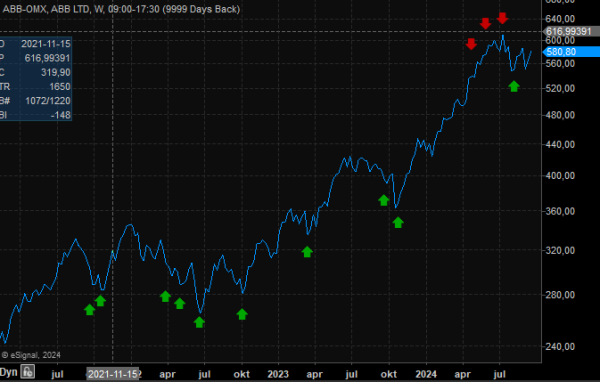Click the 400,00 price axis label
The width and height of the screenshot is (600, 382).
[560, 176]
